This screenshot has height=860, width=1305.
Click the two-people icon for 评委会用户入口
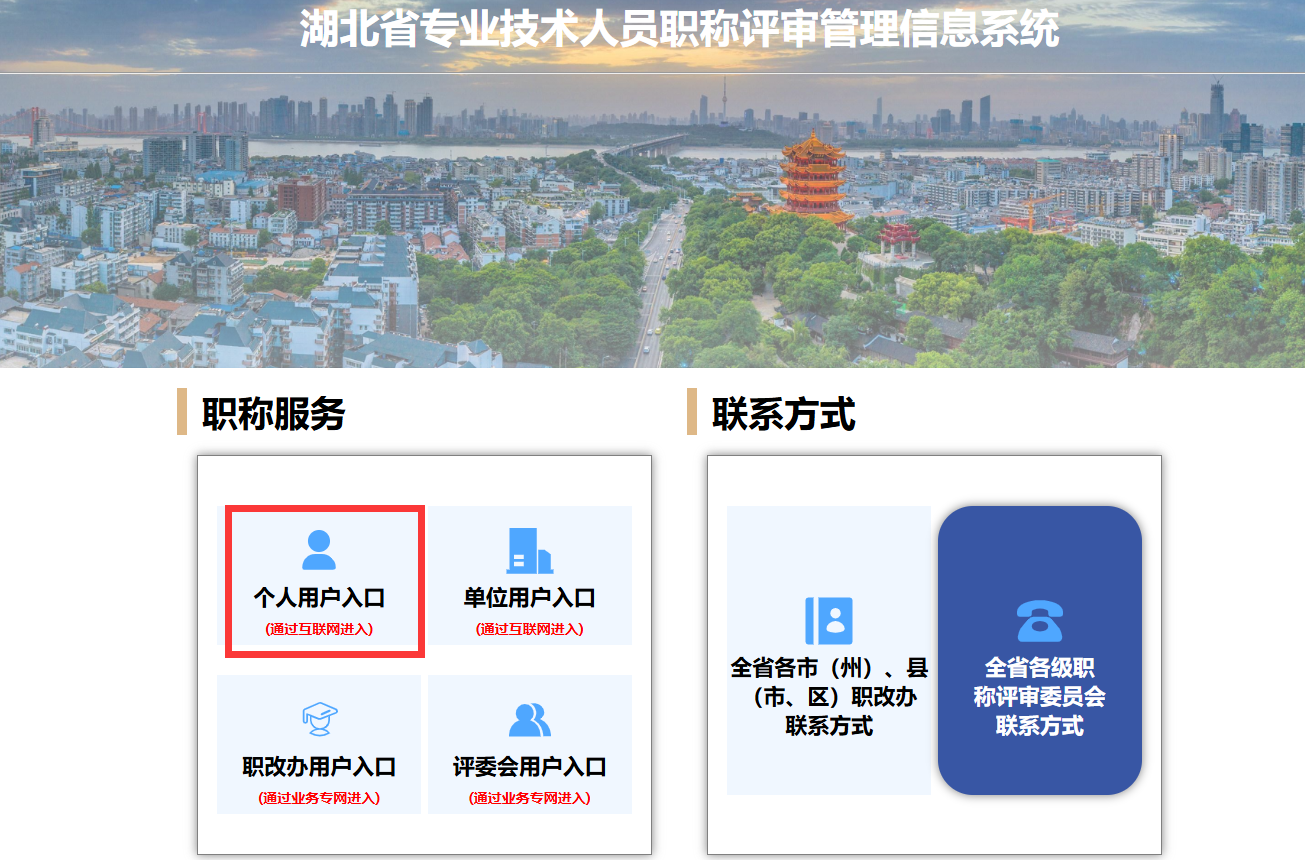(x=529, y=719)
